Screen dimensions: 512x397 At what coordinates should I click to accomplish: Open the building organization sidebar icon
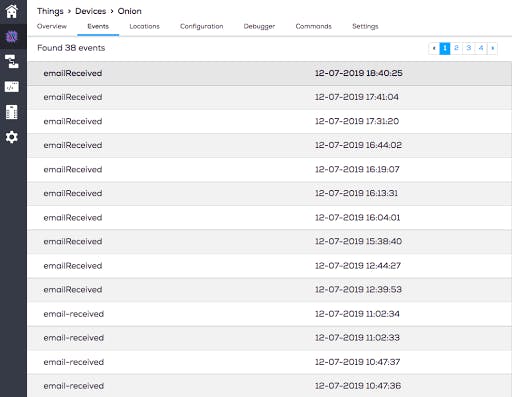[12, 112]
